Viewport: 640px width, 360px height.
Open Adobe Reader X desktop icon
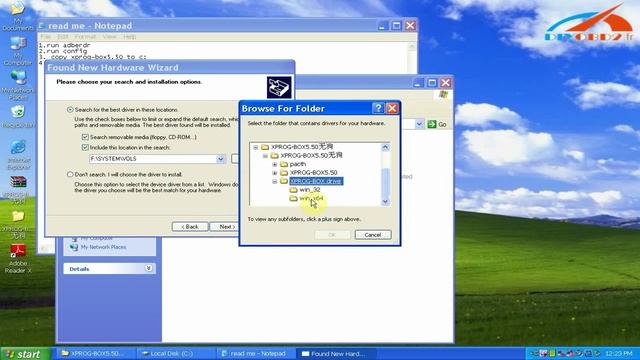(x=18, y=259)
